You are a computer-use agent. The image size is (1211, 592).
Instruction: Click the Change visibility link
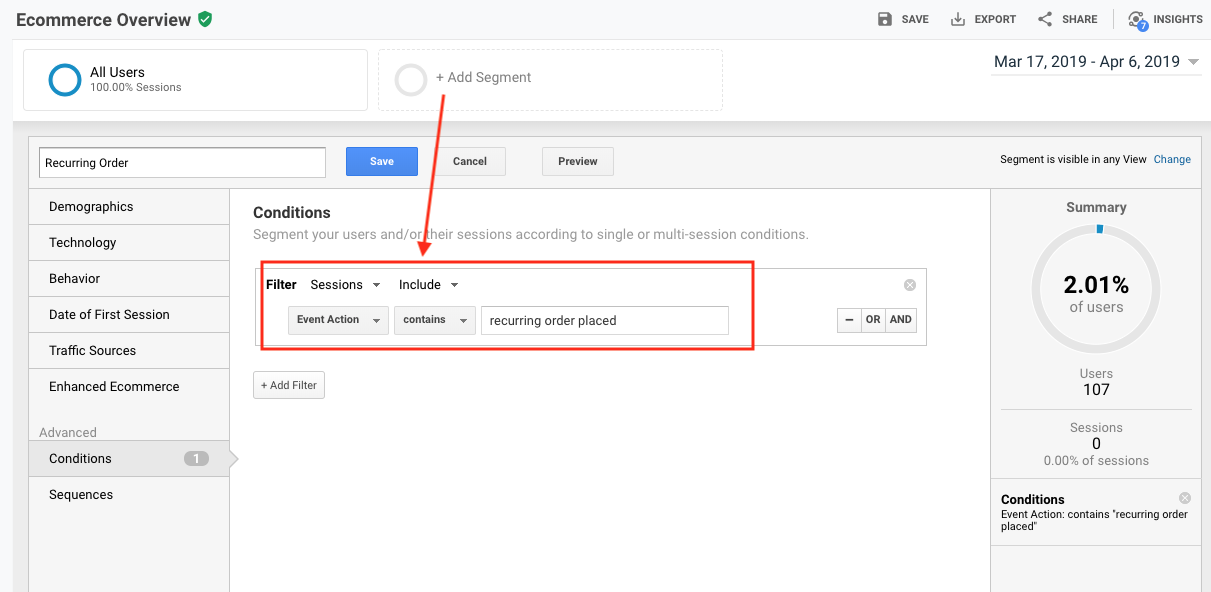[1172, 159]
